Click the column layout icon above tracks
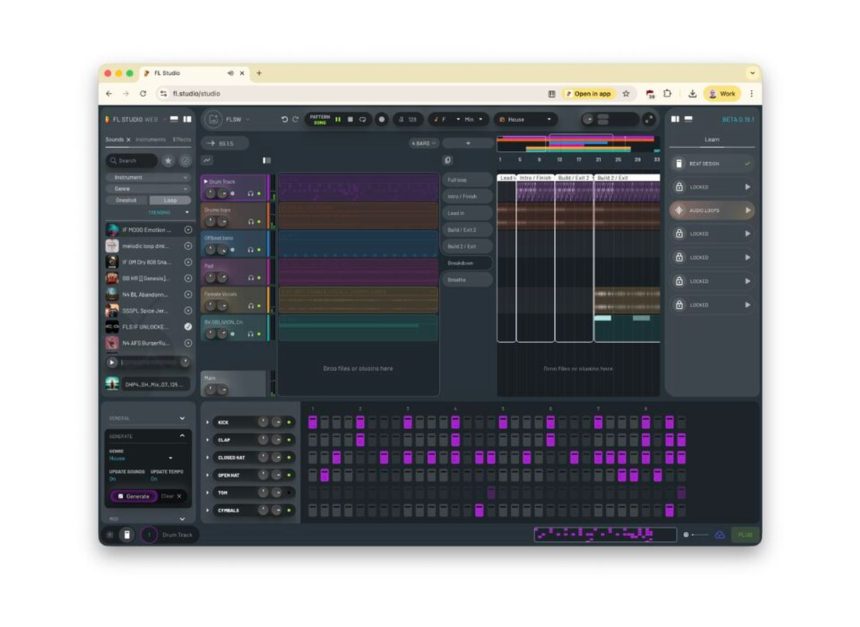This screenshot has width=860, height=627. tap(267, 160)
